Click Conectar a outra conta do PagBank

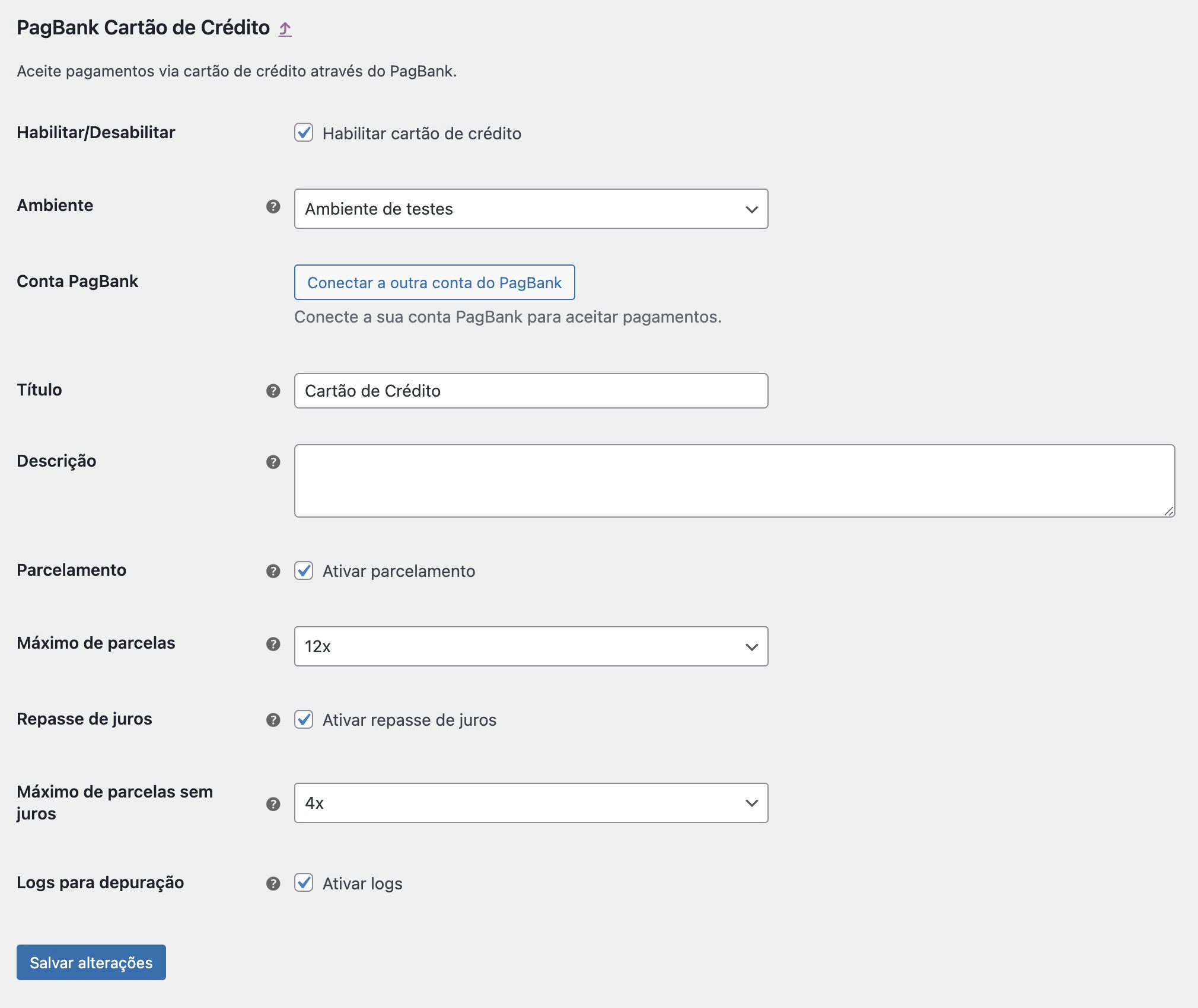[434, 282]
